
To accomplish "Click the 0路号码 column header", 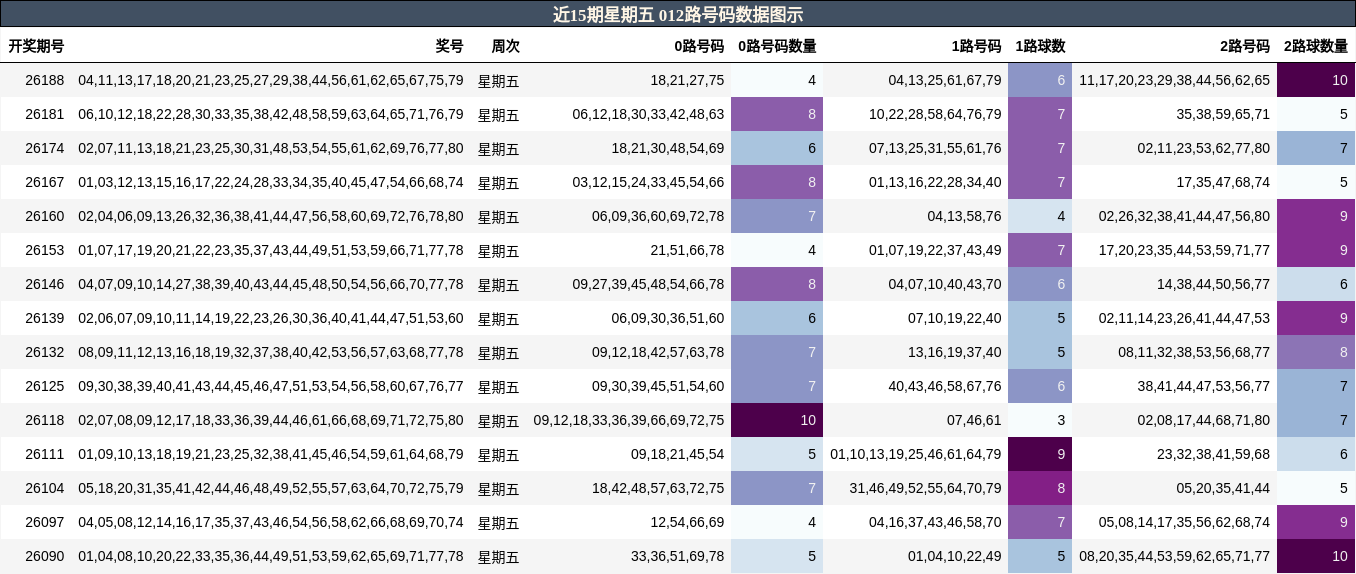I will (699, 46).
